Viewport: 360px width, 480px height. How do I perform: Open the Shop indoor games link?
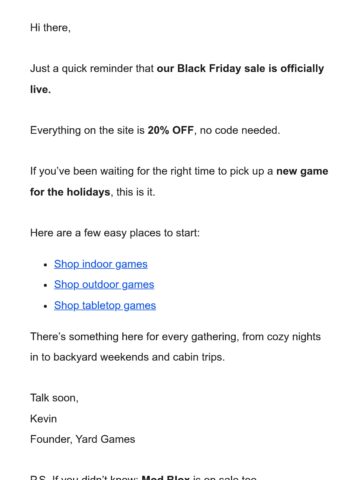(x=101, y=264)
